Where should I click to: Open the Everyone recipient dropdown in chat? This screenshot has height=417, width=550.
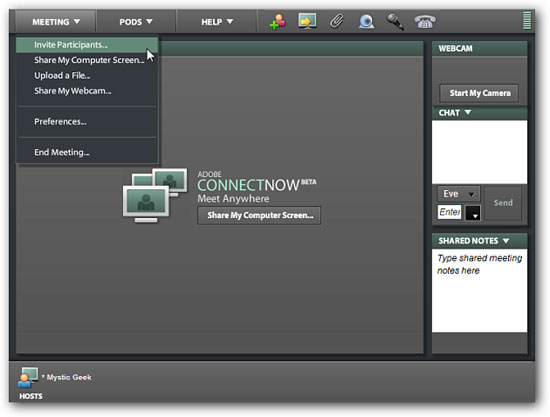458,194
